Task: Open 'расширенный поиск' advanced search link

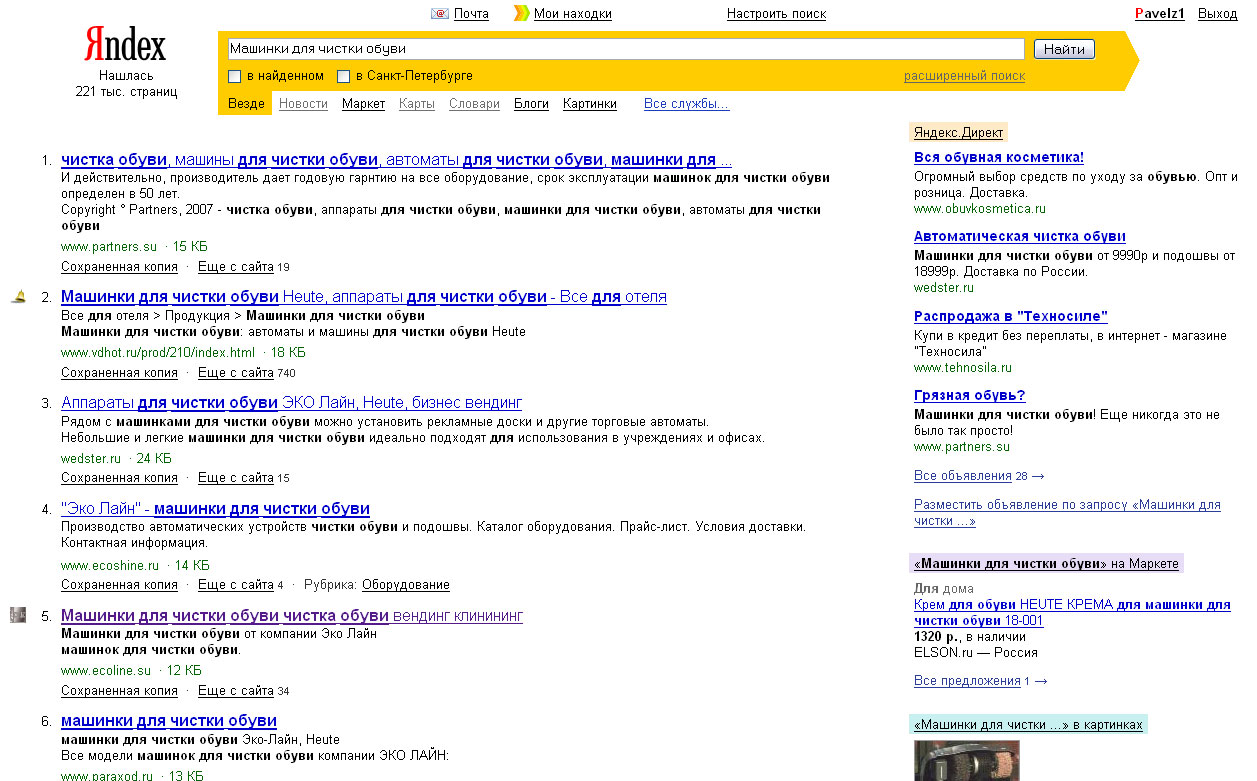Action: pyautogui.click(x=964, y=76)
